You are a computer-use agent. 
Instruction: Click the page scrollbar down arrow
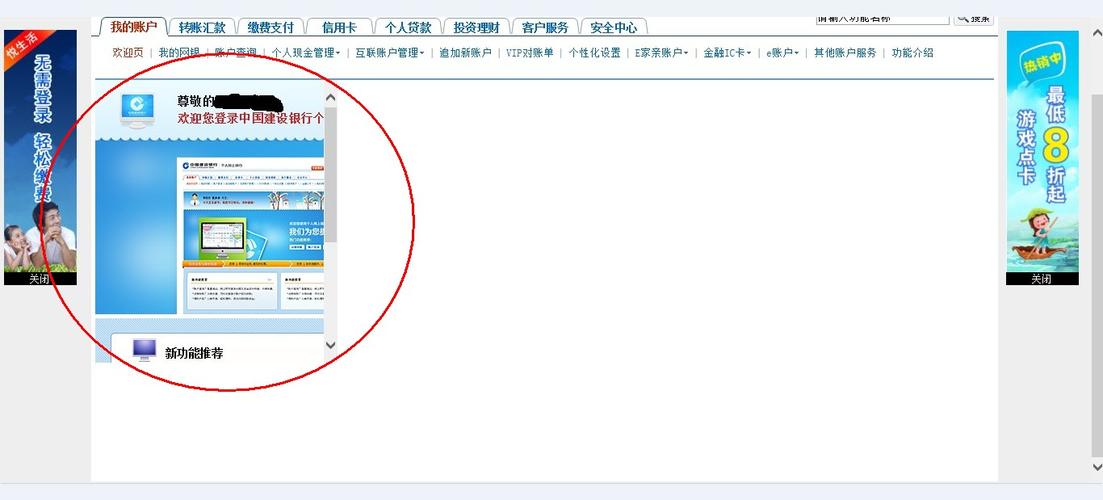pyautogui.click(x=1097, y=467)
